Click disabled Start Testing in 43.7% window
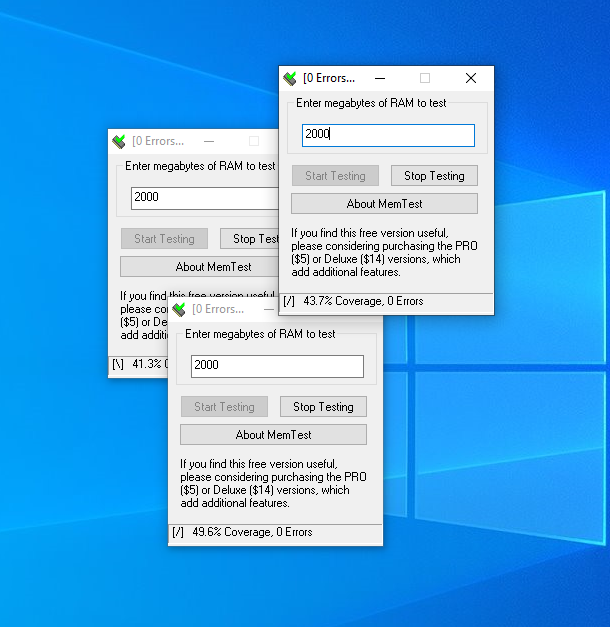The image size is (610, 627). [335, 176]
